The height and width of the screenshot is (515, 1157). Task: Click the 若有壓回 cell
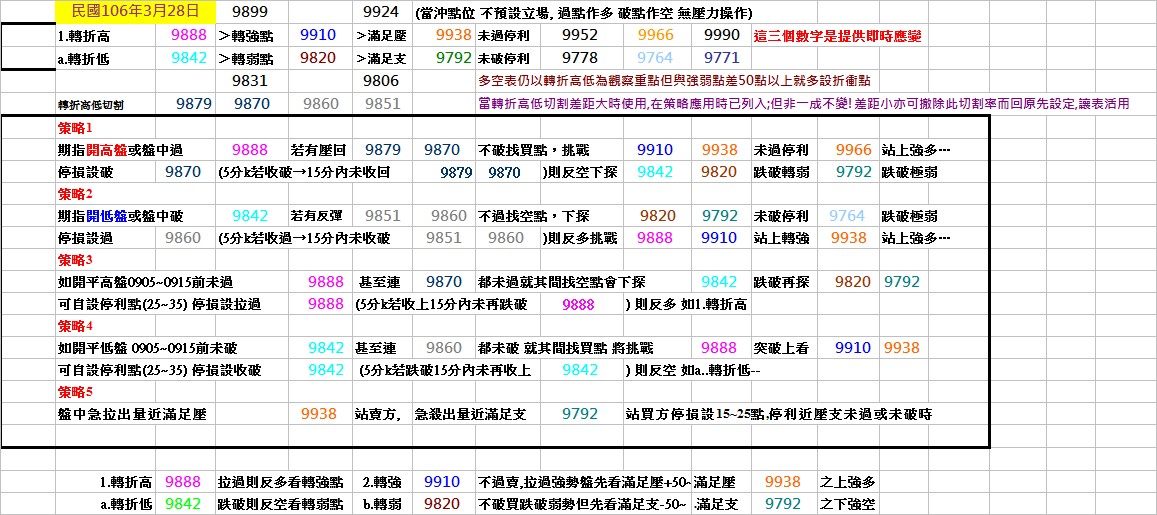tap(318, 151)
